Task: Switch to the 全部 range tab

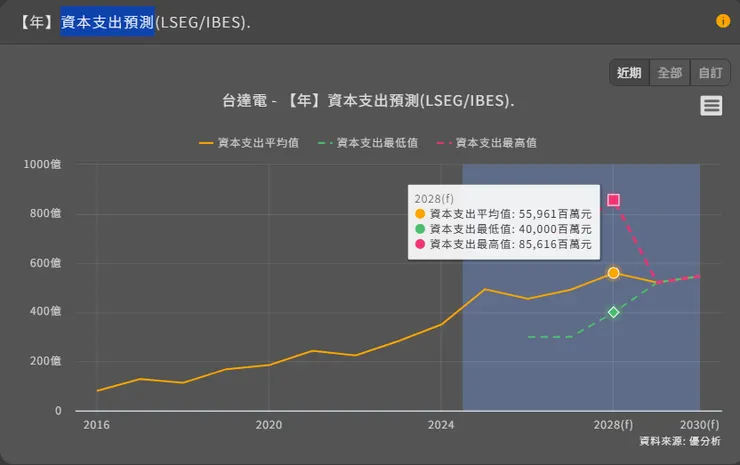Action: [670, 73]
